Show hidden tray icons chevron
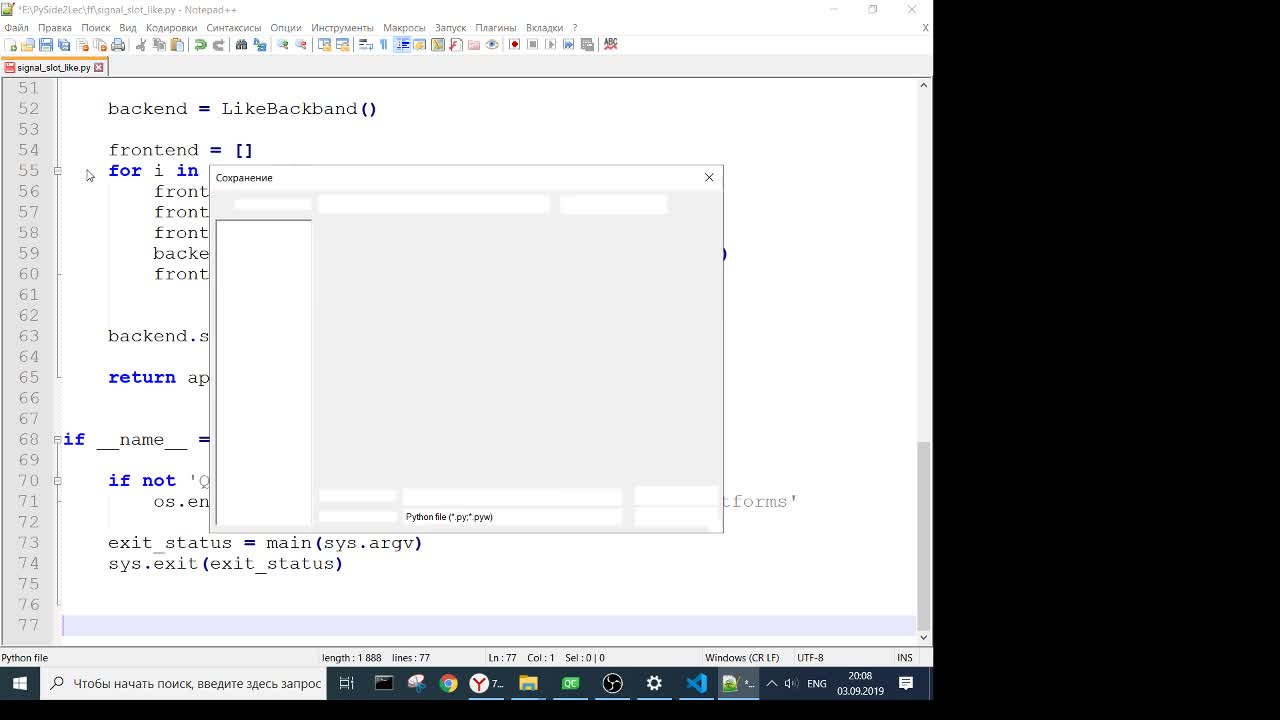Viewport: 1280px width, 720px height. pos(771,683)
